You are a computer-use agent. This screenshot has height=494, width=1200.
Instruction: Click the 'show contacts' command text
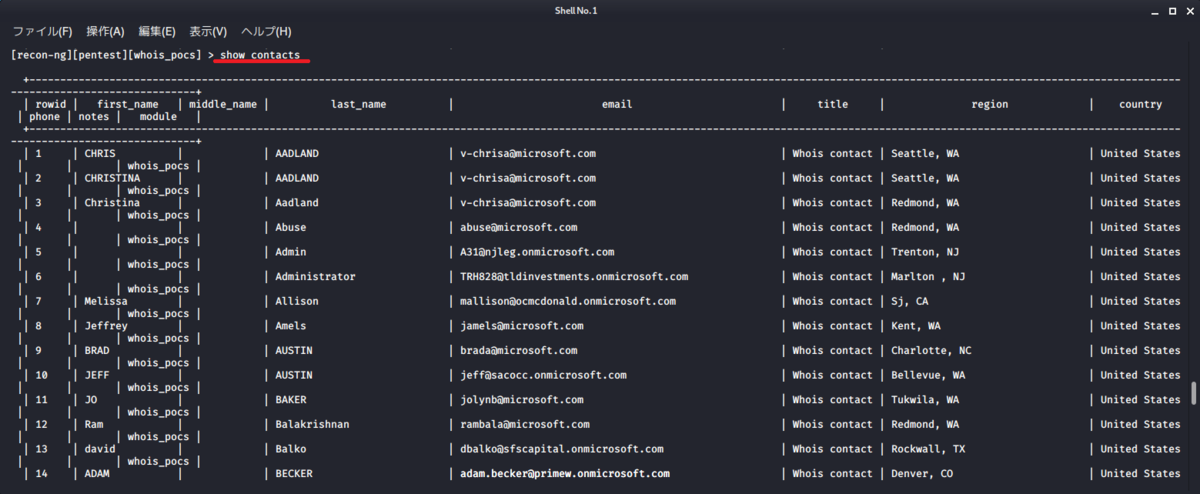coord(260,54)
